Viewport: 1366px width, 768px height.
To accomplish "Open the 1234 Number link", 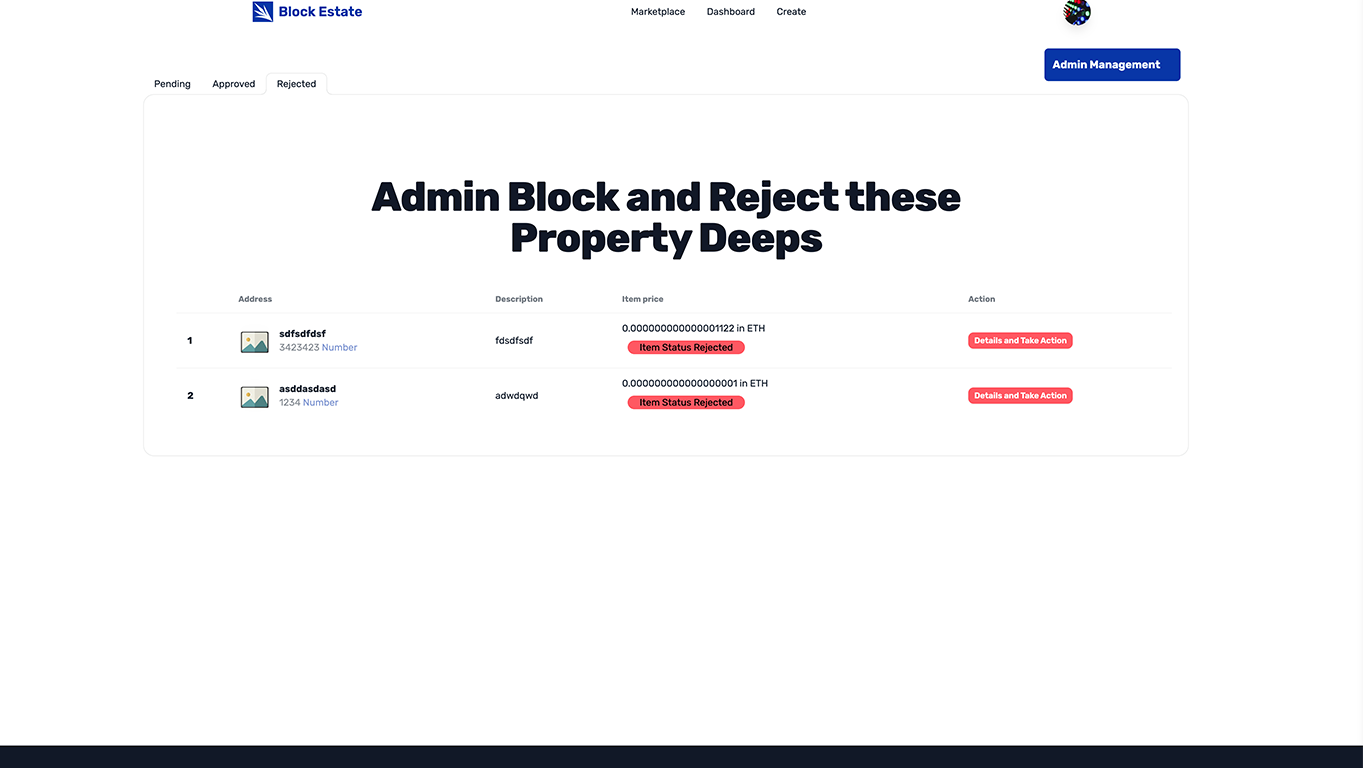I will (x=308, y=402).
